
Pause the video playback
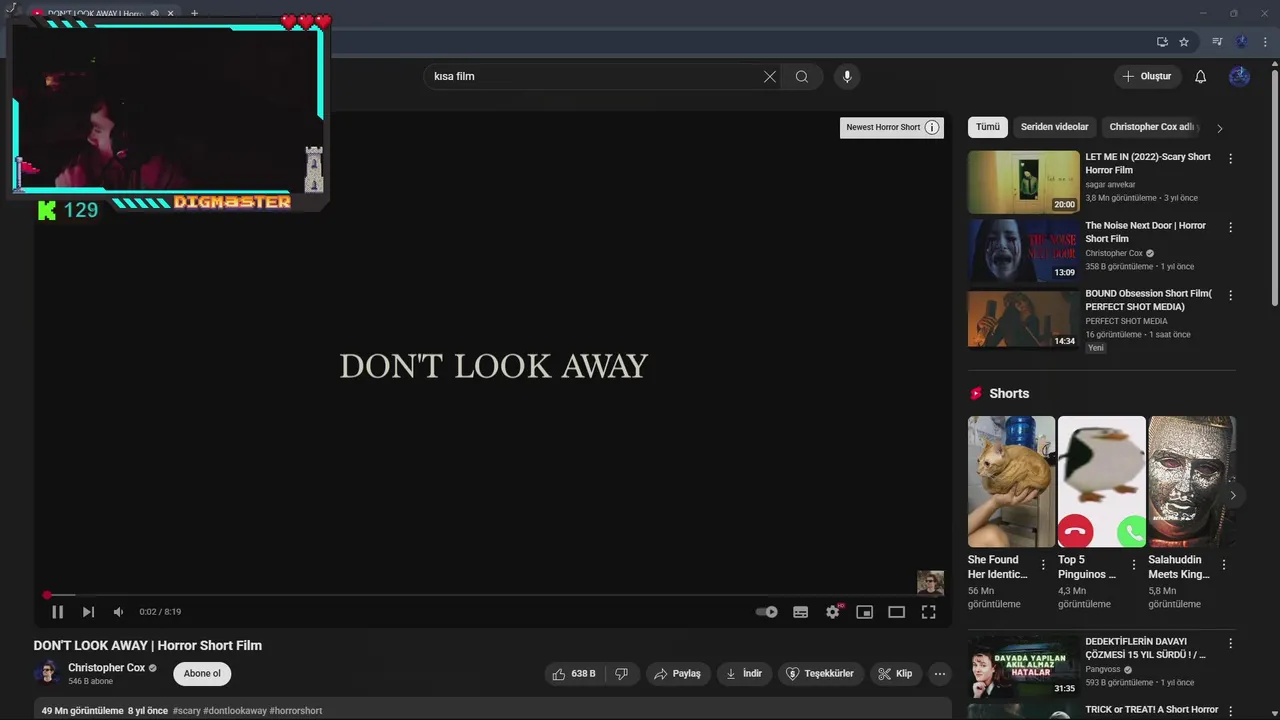pos(57,612)
